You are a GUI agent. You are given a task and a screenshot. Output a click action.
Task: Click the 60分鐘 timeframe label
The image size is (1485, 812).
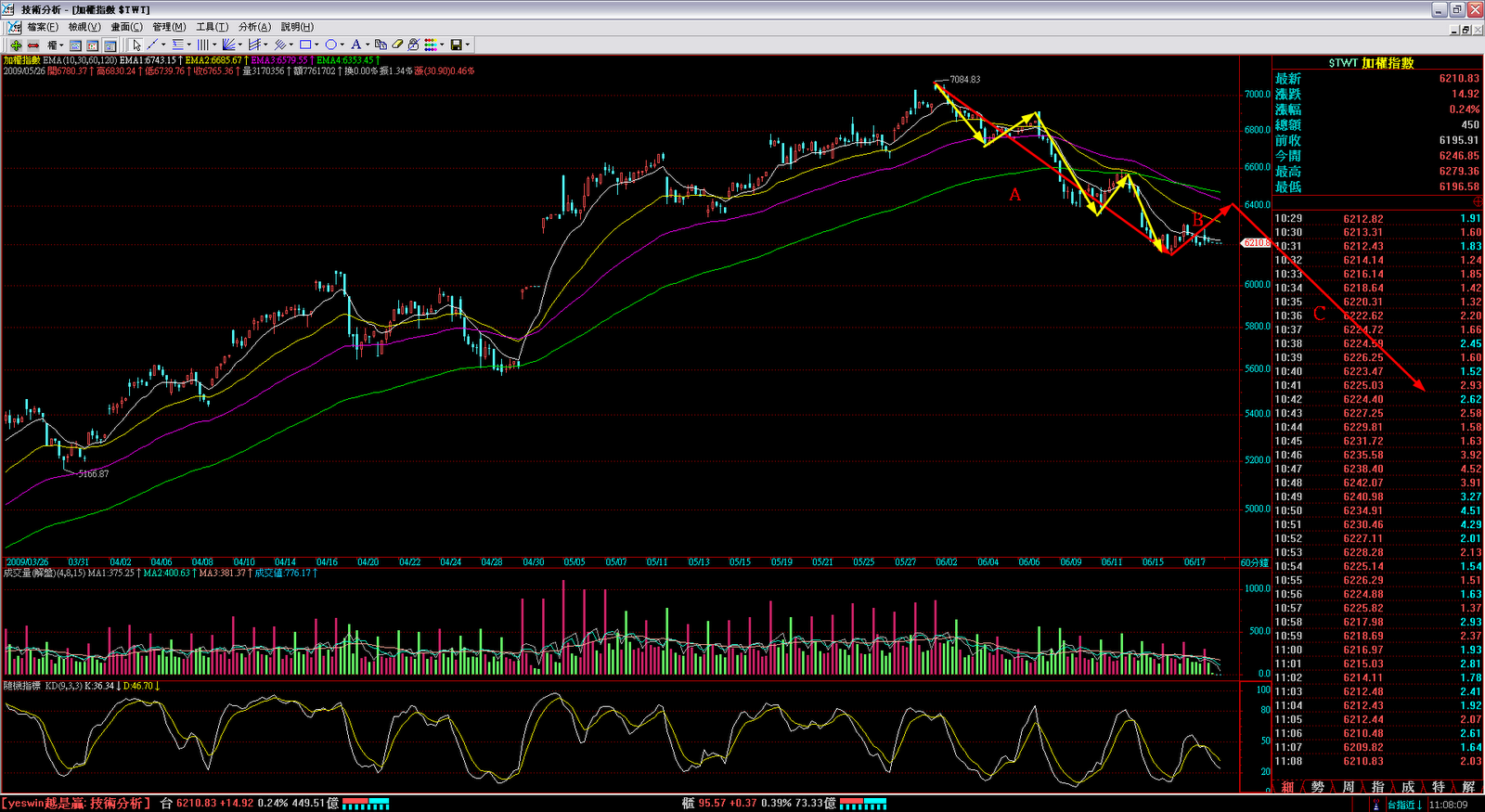(x=1254, y=562)
